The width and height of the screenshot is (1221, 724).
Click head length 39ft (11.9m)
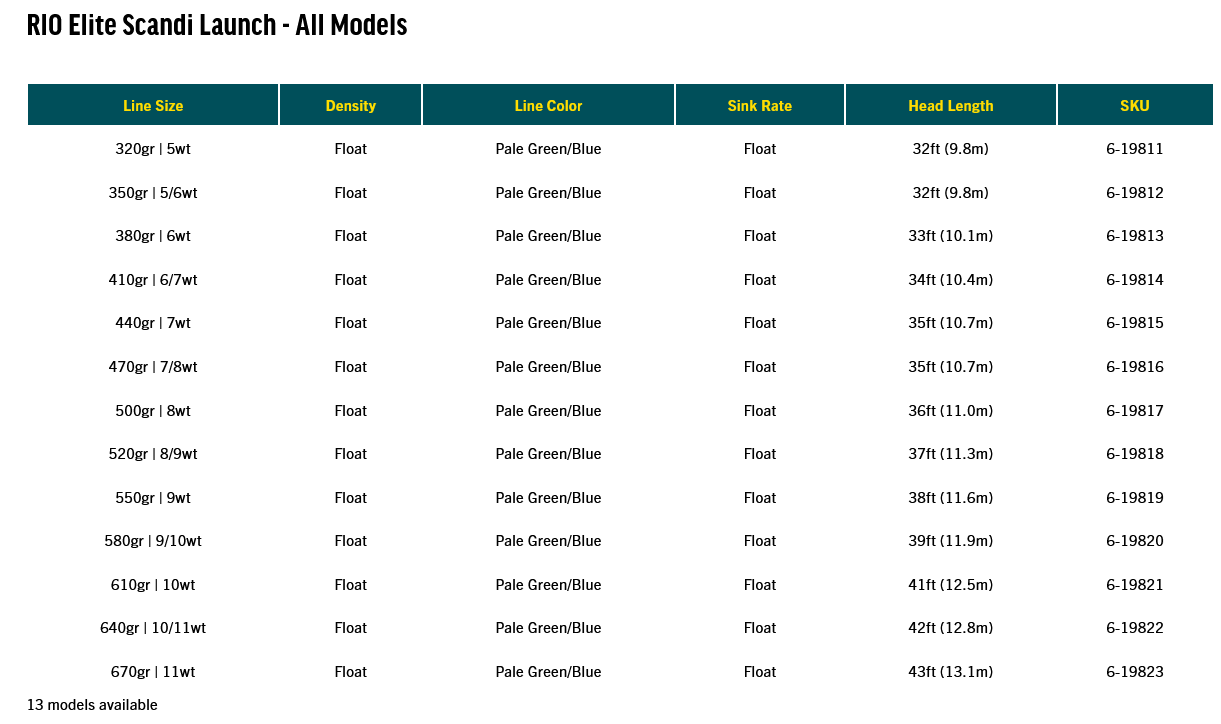click(951, 541)
